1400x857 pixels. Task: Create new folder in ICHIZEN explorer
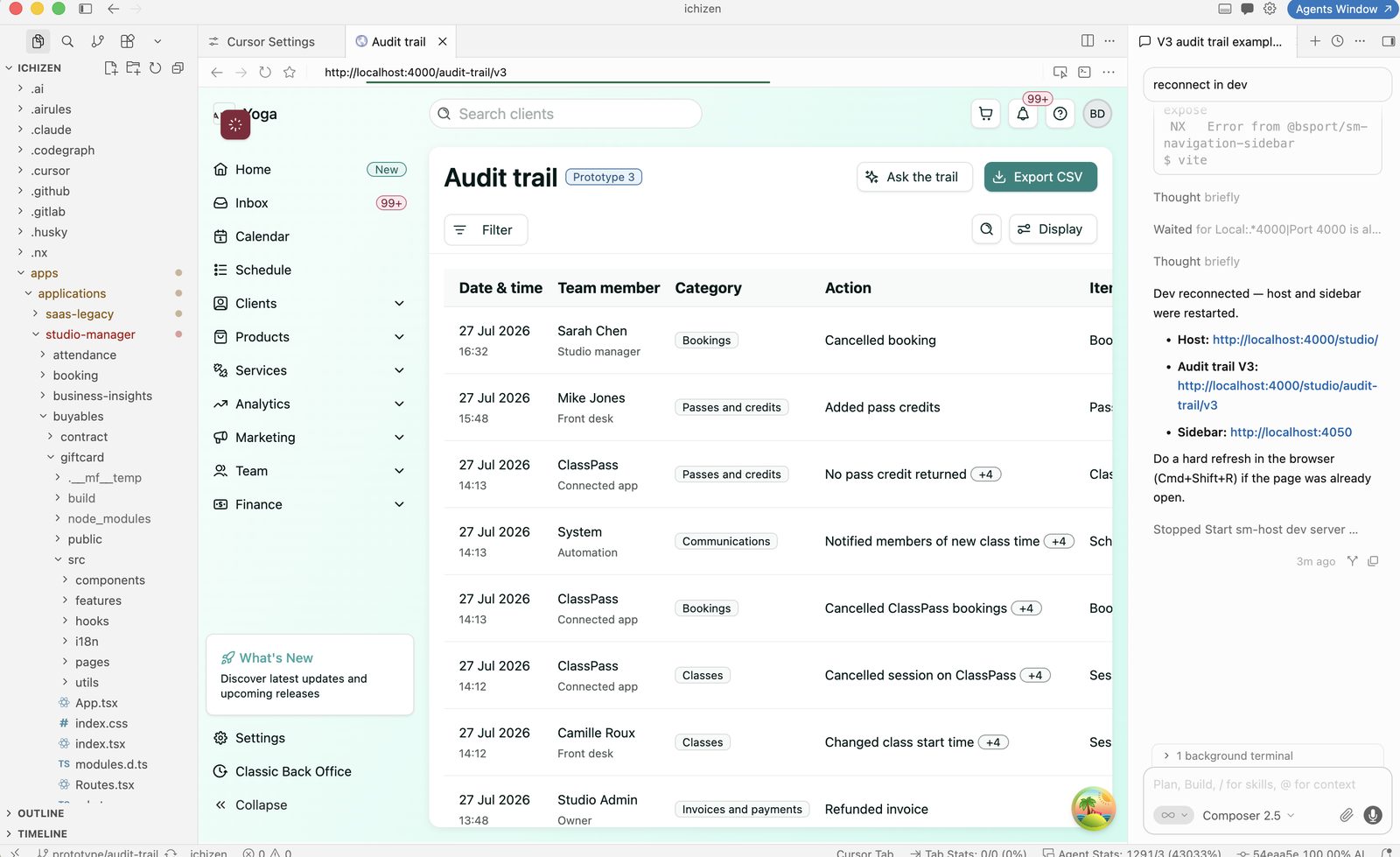(133, 67)
